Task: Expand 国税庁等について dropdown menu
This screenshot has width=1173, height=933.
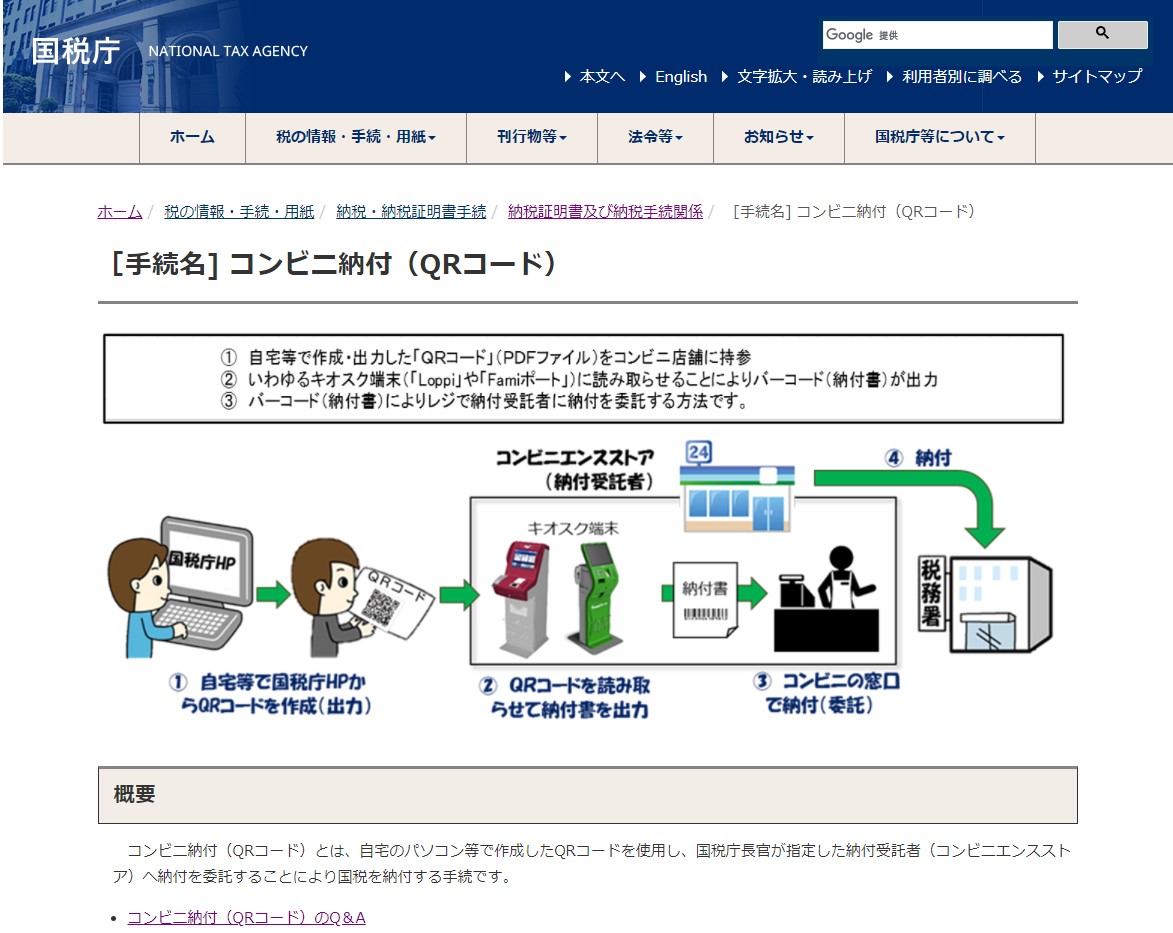Action: pos(940,138)
